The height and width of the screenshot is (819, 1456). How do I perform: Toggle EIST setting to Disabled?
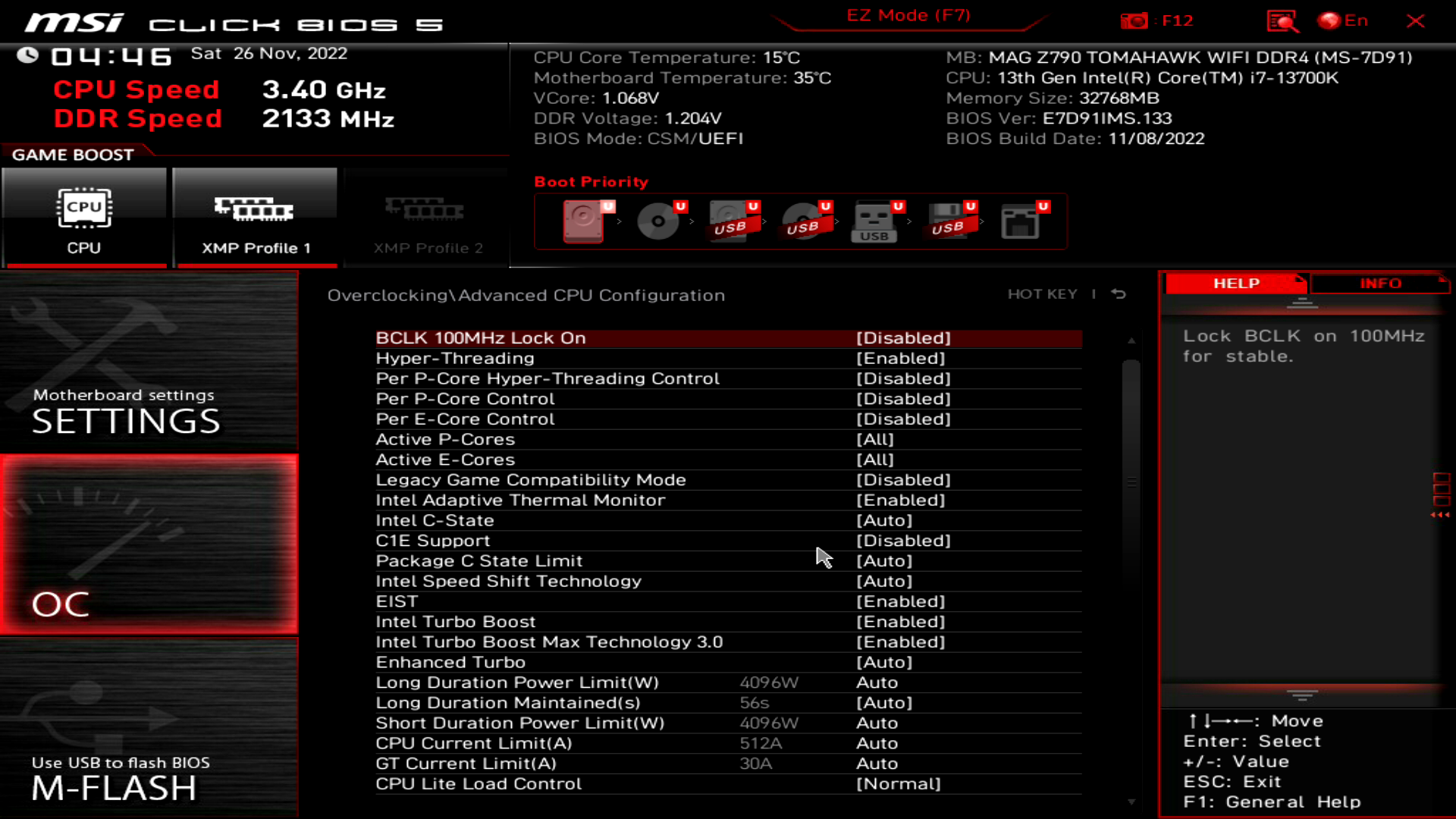(x=901, y=601)
